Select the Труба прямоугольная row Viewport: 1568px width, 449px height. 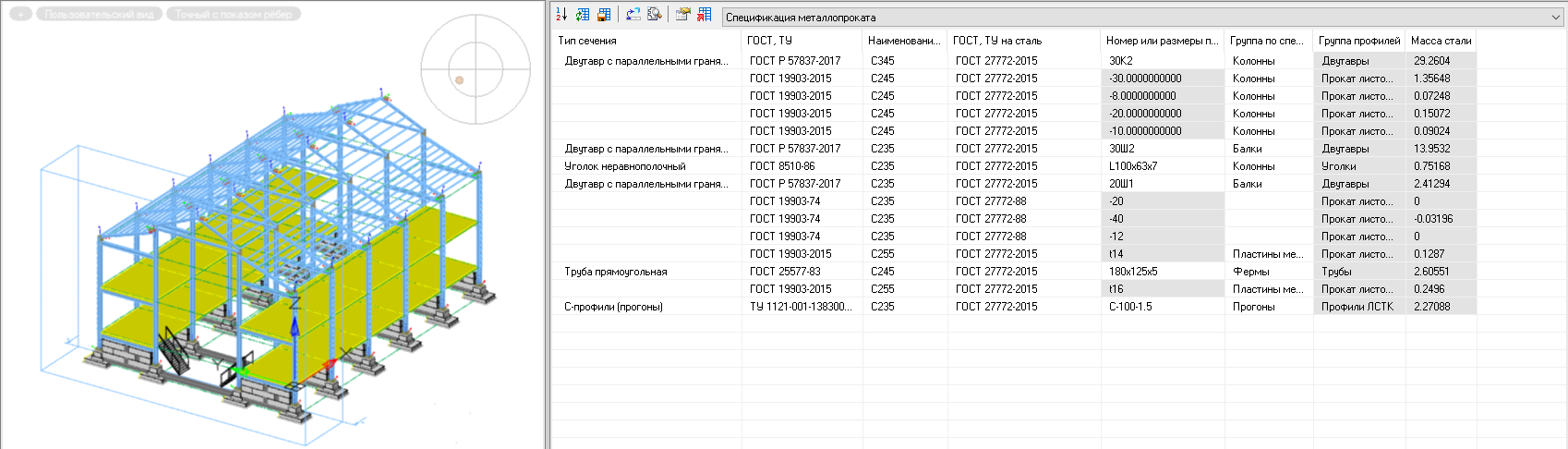615,272
